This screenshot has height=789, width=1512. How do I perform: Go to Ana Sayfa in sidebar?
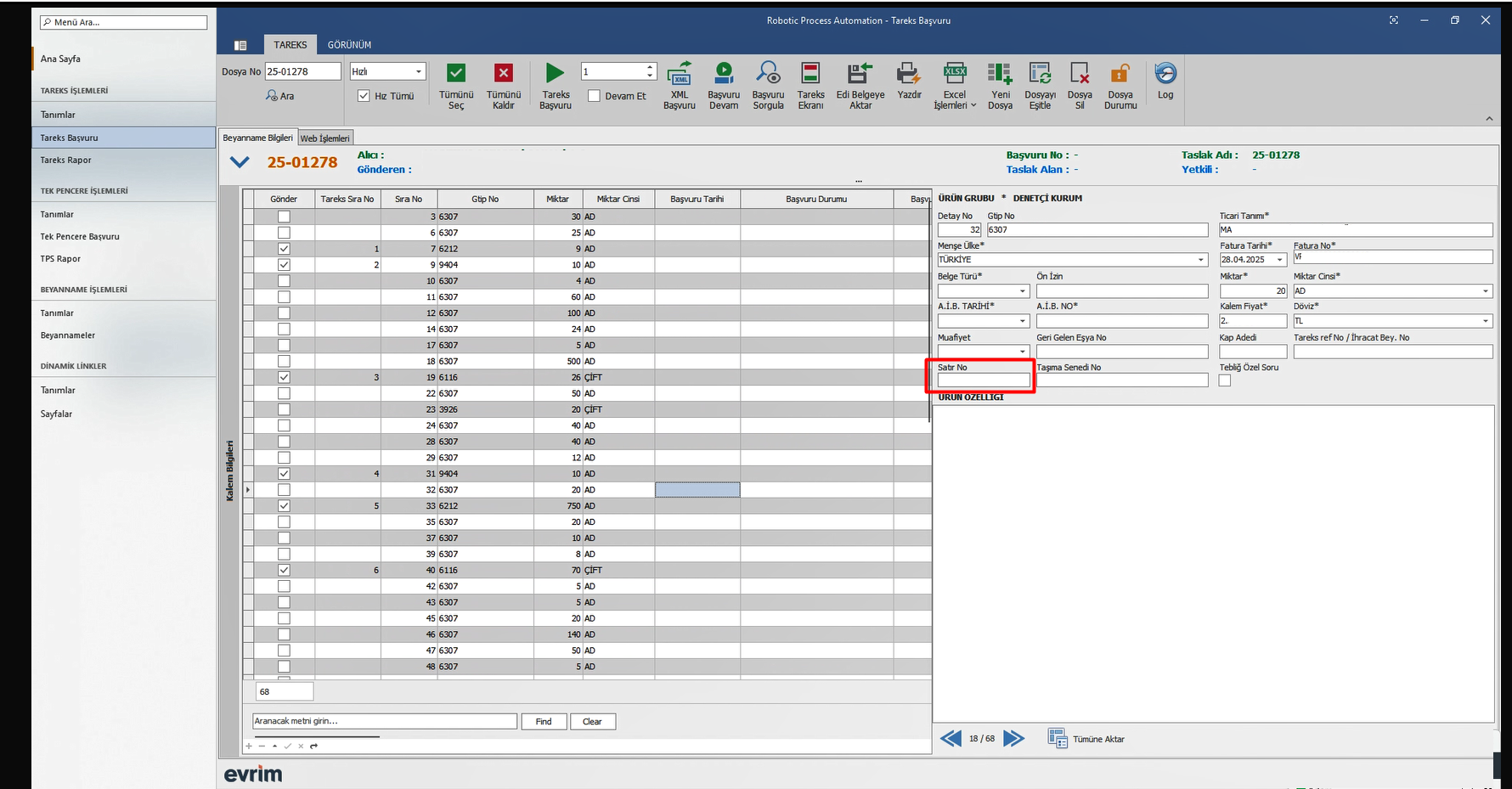pyautogui.click(x=60, y=59)
